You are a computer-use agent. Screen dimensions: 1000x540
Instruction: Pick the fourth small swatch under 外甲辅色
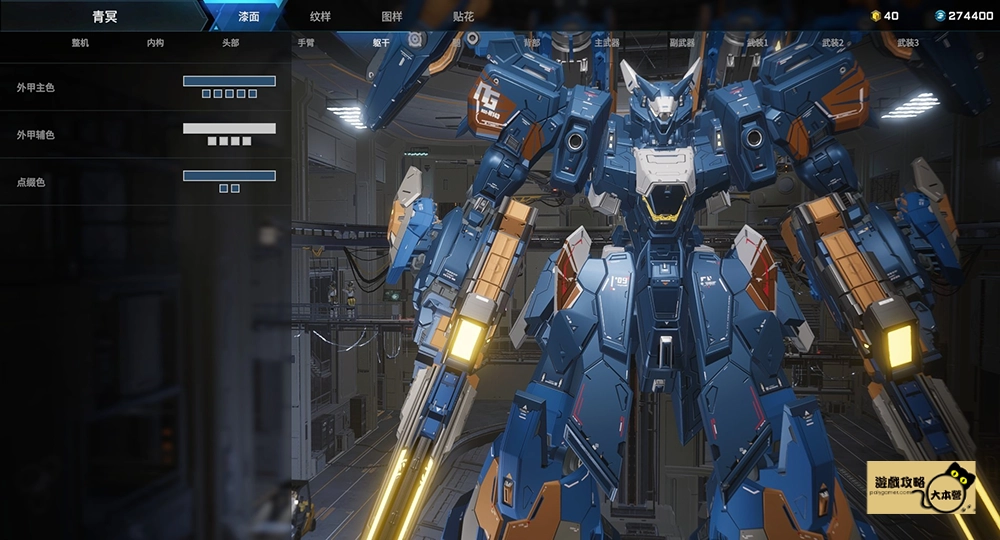(x=247, y=141)
